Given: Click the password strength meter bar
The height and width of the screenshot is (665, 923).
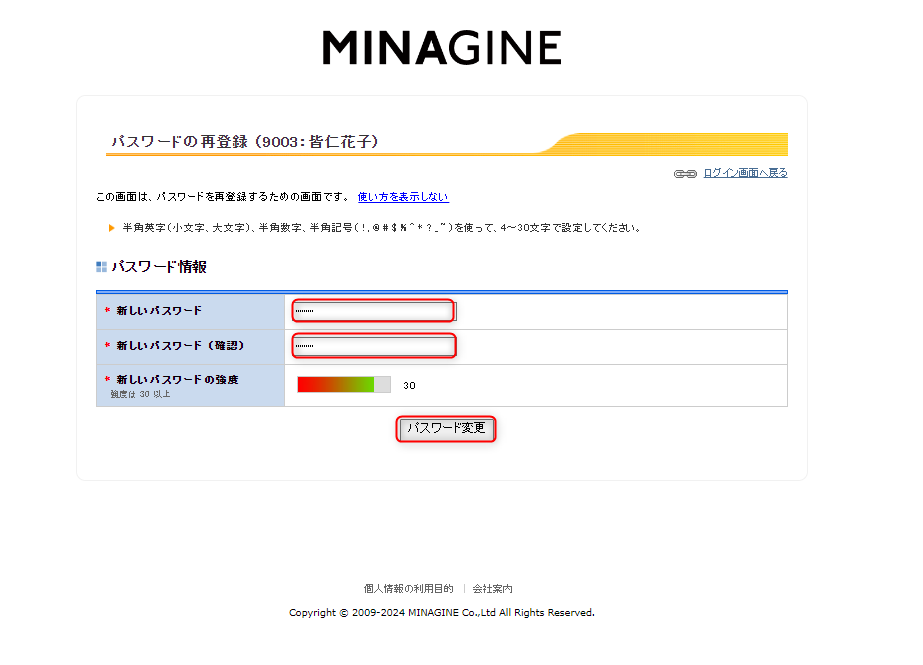Looking at the screenshot, I should [x=344, y=385].
